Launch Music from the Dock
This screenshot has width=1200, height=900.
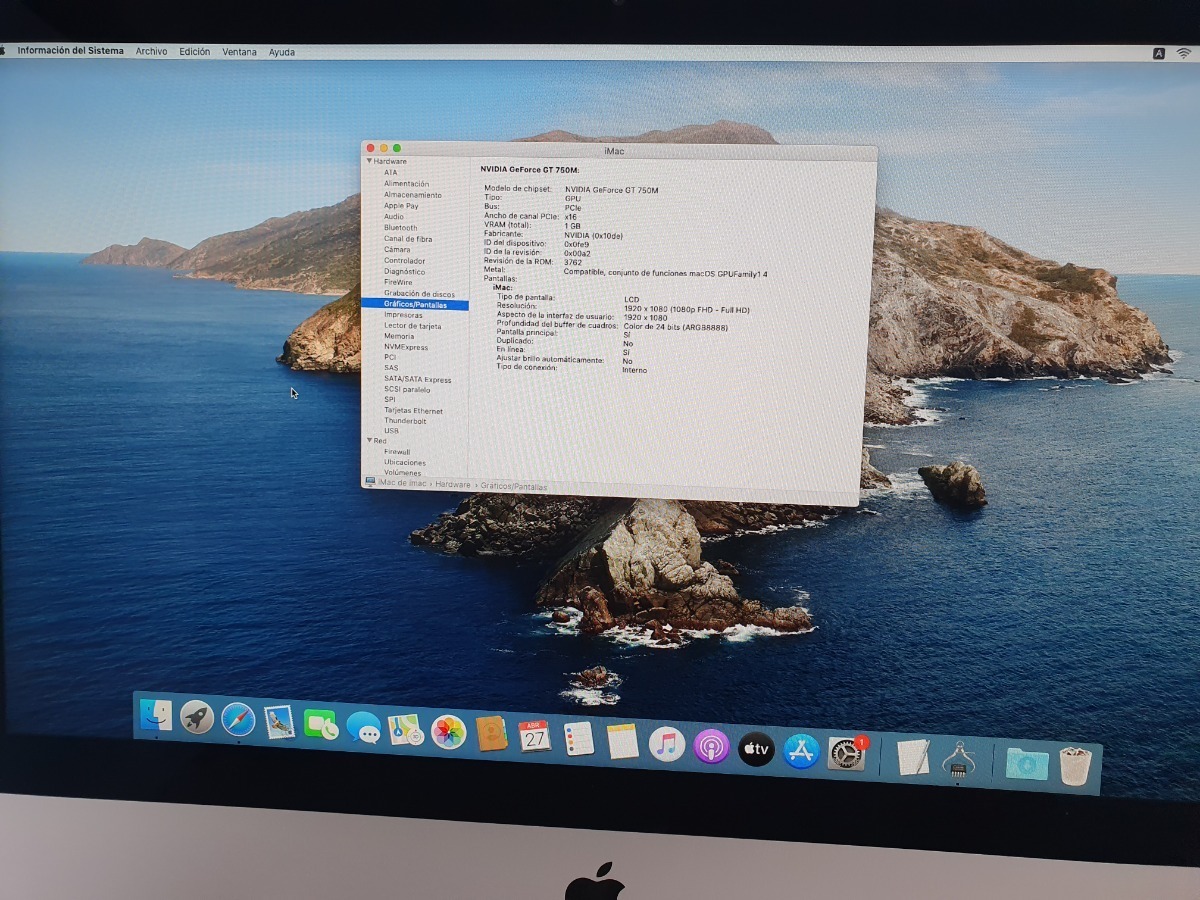pos(666,745)
